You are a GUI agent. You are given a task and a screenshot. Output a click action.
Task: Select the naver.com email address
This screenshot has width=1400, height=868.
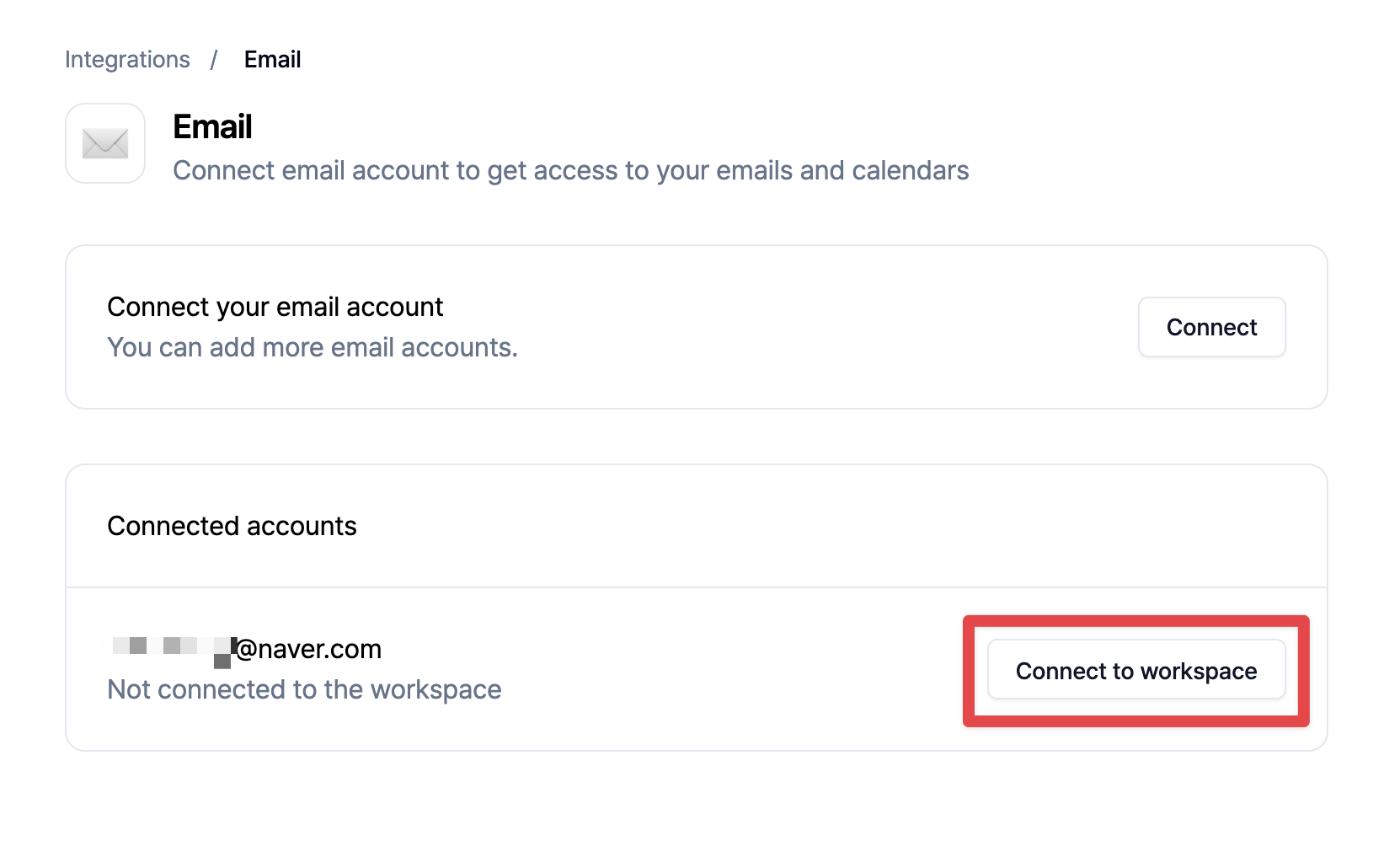click(x=245, y=649)
